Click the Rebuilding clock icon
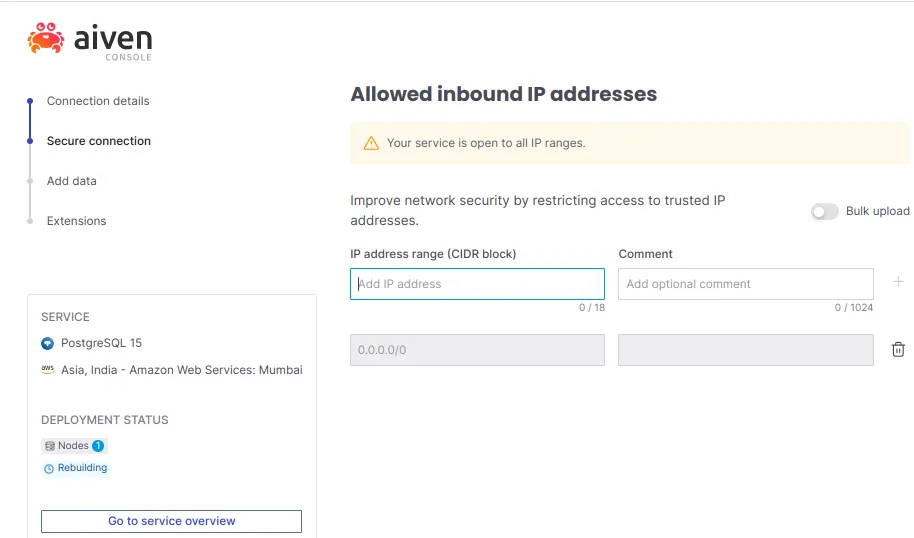 49,468
